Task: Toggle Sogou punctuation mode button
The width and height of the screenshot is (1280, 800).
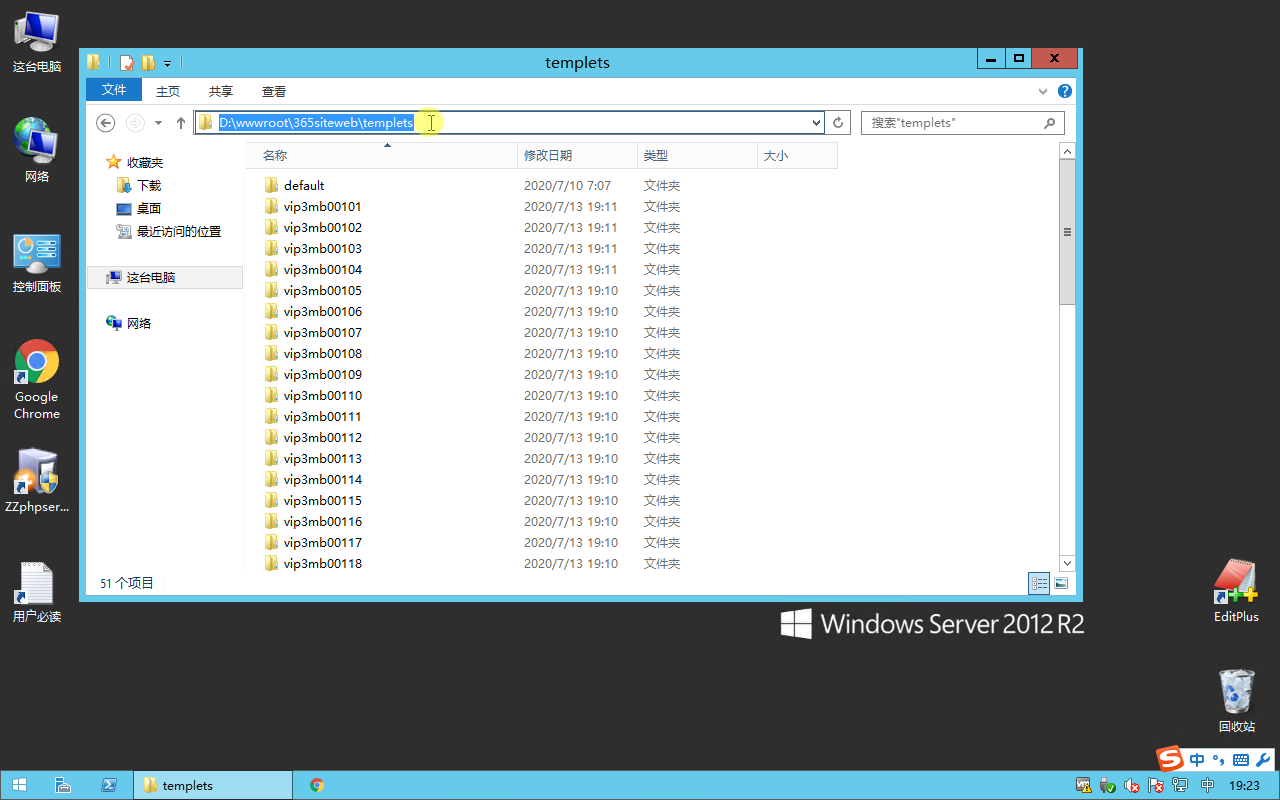Action: (x=1219, y=760)
